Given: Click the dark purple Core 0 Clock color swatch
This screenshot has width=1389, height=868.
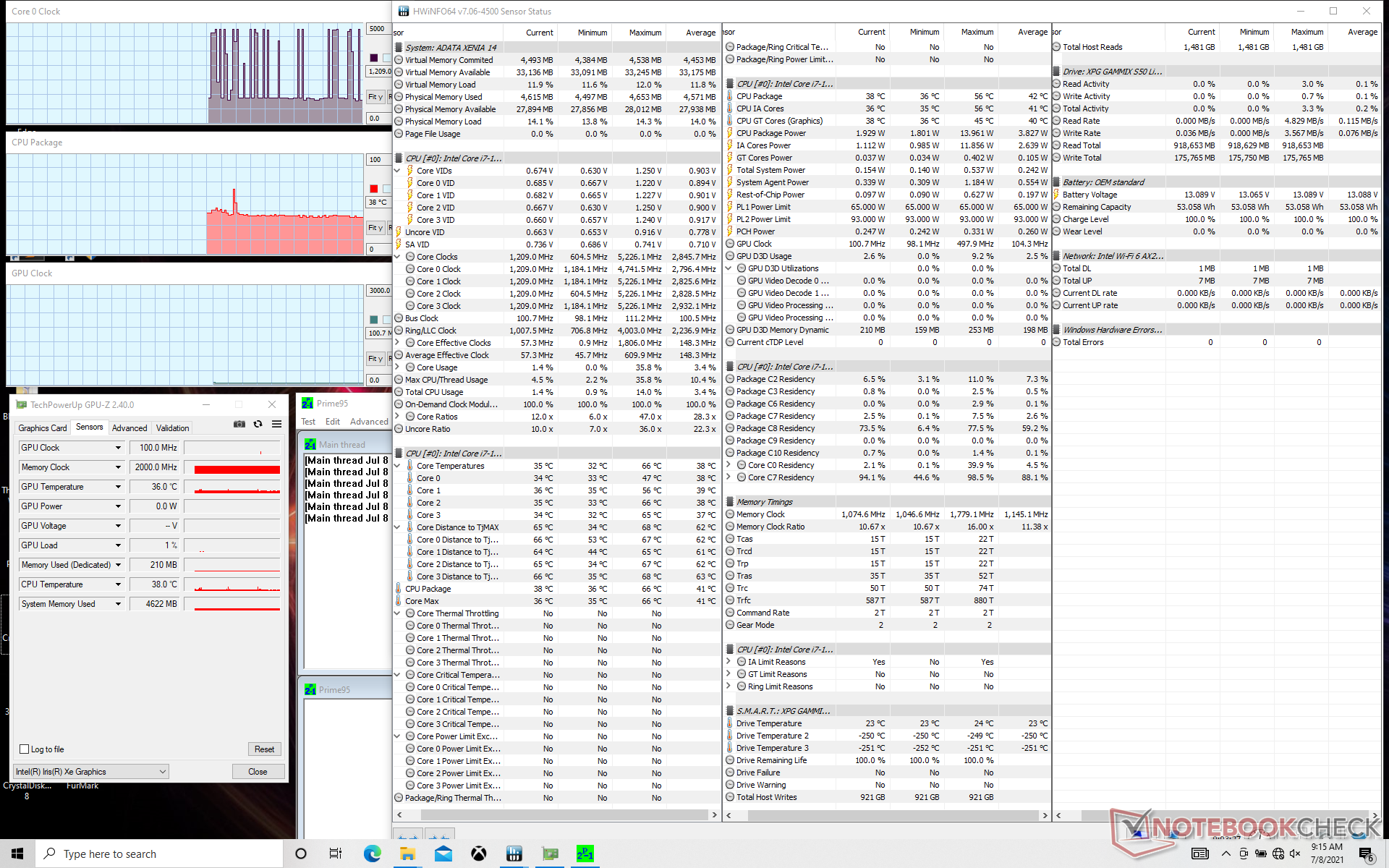Looking at the screenshot, I should [374, 58].
